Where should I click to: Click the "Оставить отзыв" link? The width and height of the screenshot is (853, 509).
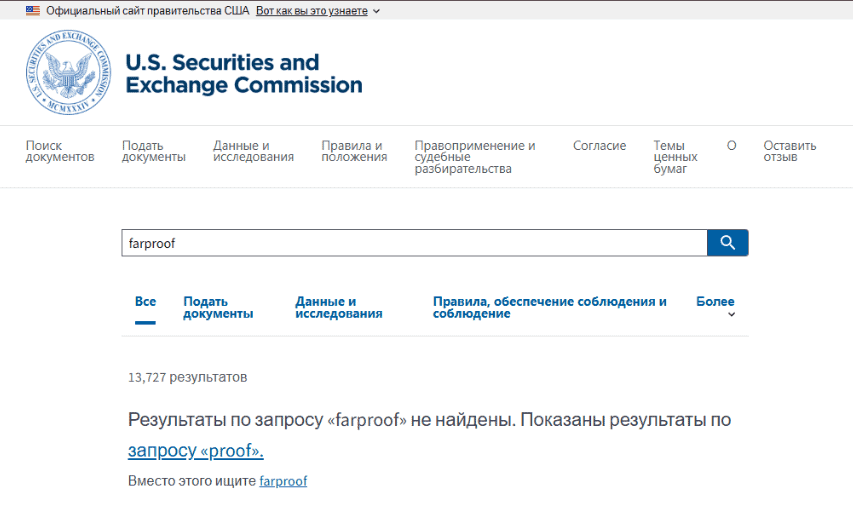tap(789, 151)
